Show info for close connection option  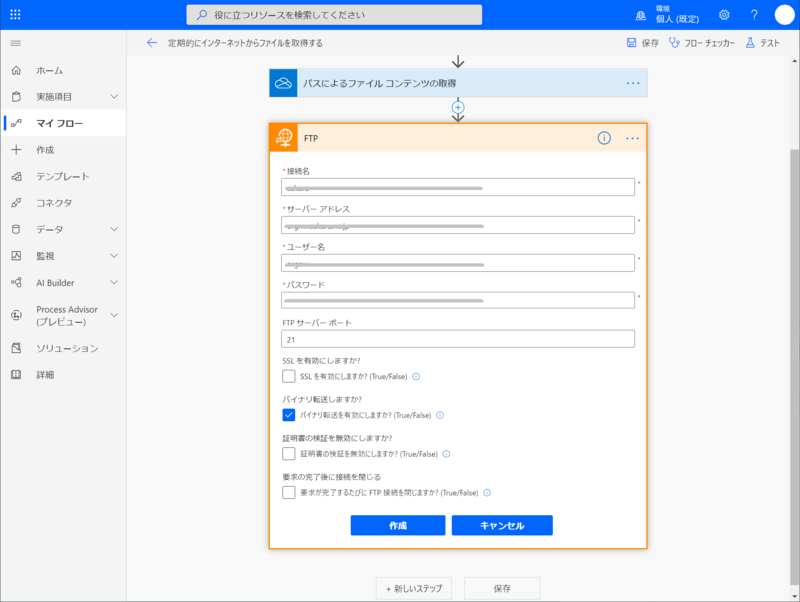(x=487, y=493)
